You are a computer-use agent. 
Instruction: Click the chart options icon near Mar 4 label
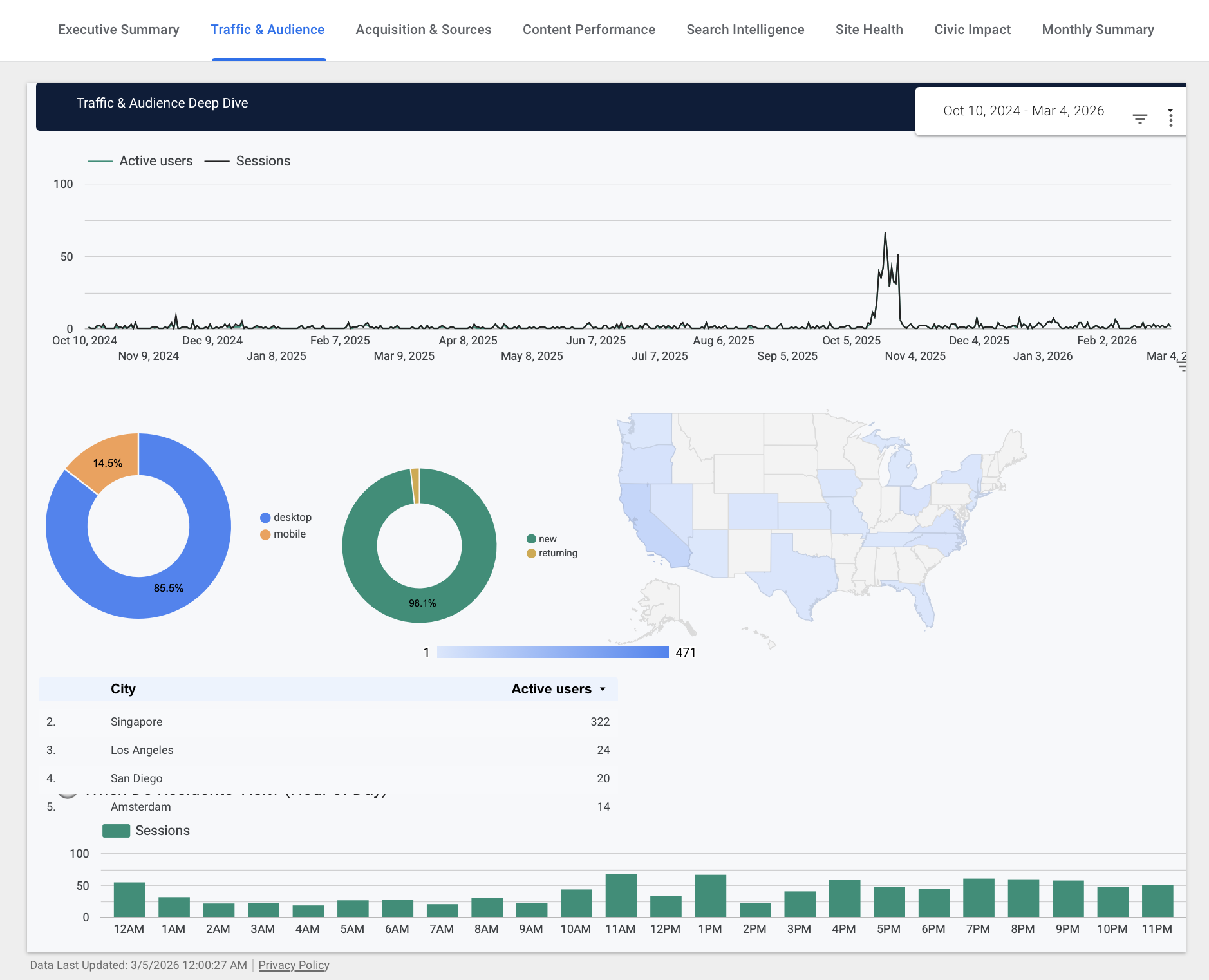pyautogui.click(x=1181, y=366)
